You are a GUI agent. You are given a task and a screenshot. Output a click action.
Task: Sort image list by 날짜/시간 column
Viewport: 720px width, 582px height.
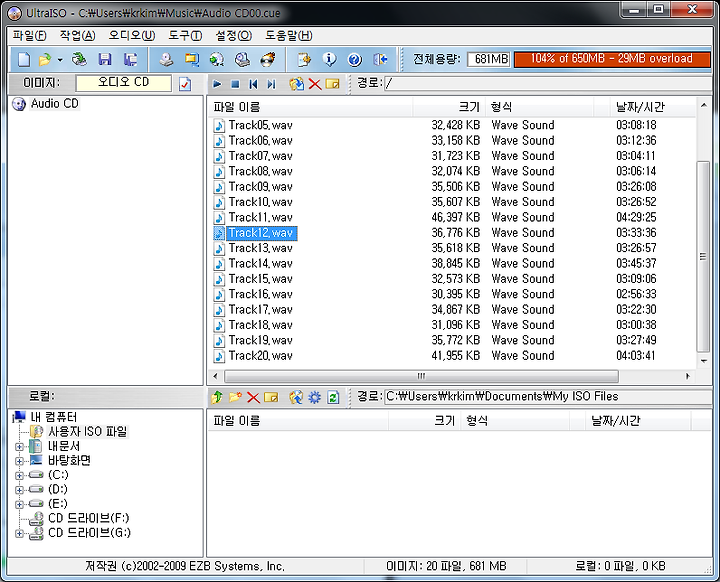pyautogui.click(x=652, y=107)
